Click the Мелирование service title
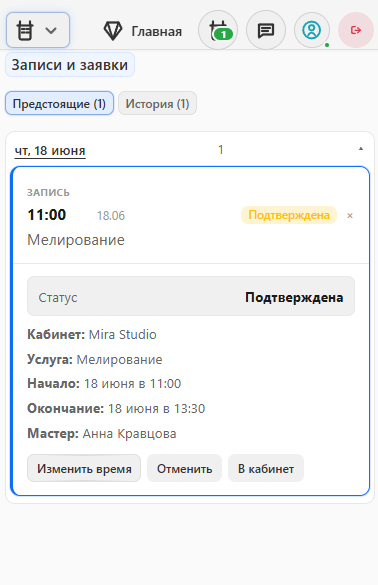The height and width of the screenshot is (585, 378). coord(76,240)
